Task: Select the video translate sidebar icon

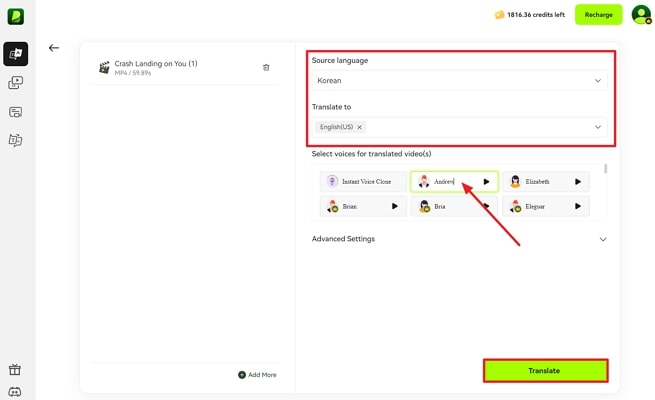Action: pyautogui.click(x=15, y=54)
